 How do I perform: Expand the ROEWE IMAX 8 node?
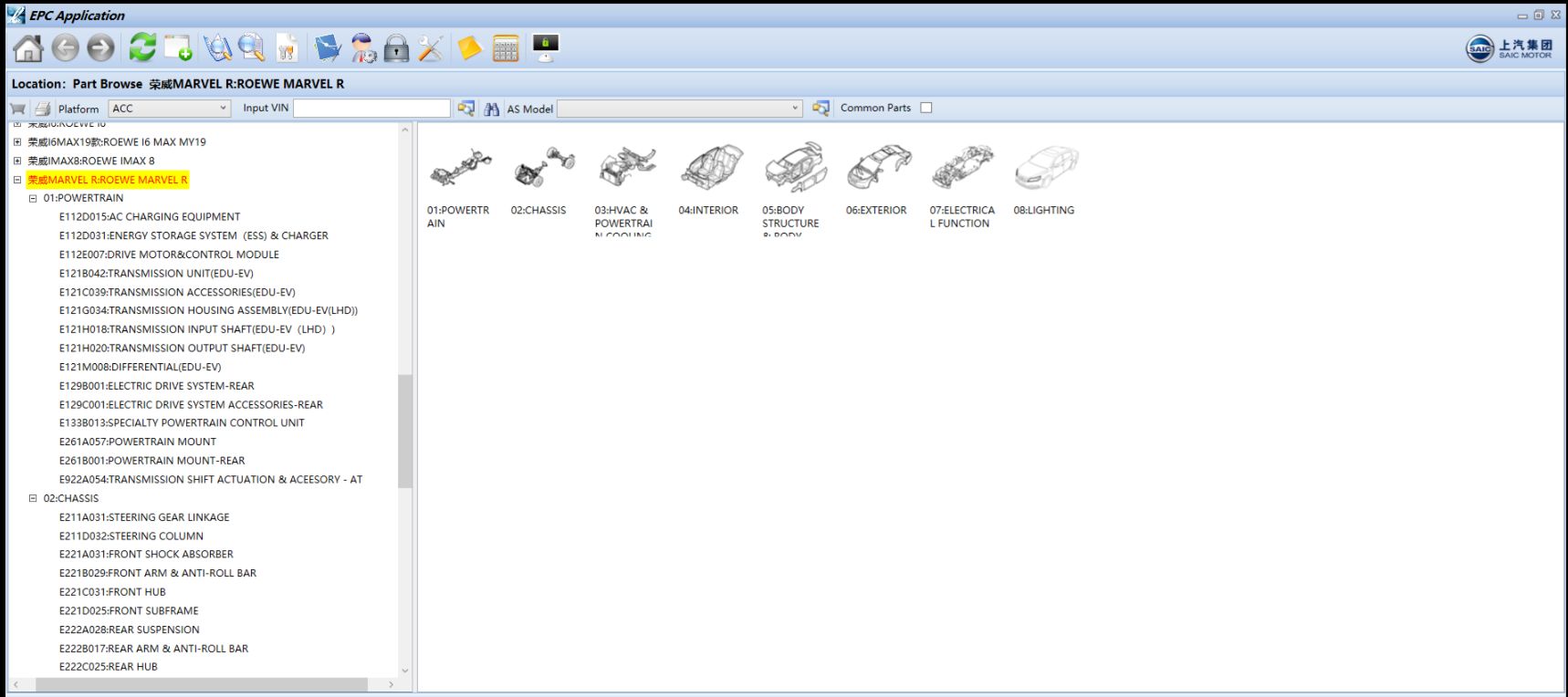(17, 161)
